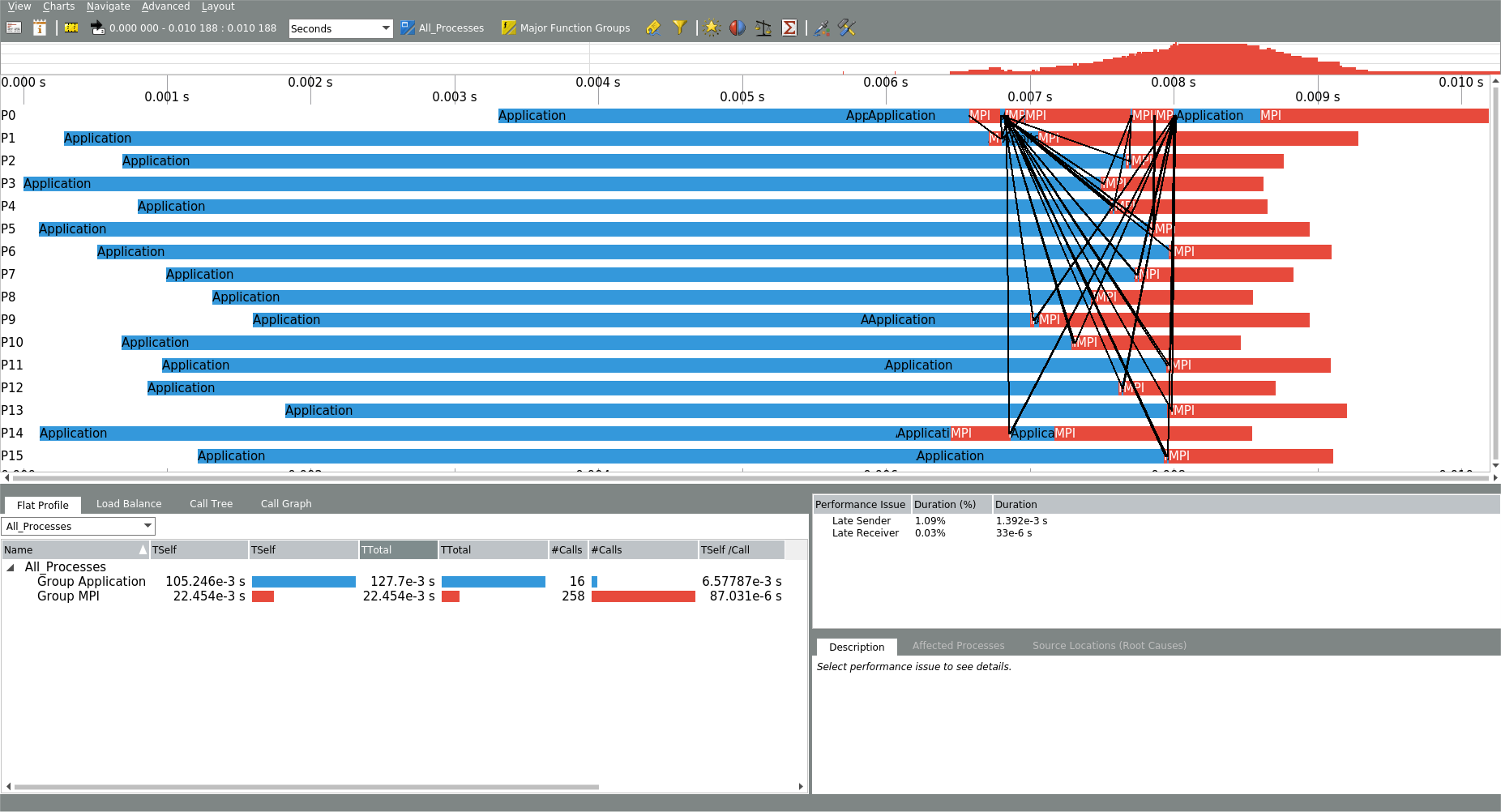Click the Flat Profile horizontal scrollbar

(x=306, y=786)
